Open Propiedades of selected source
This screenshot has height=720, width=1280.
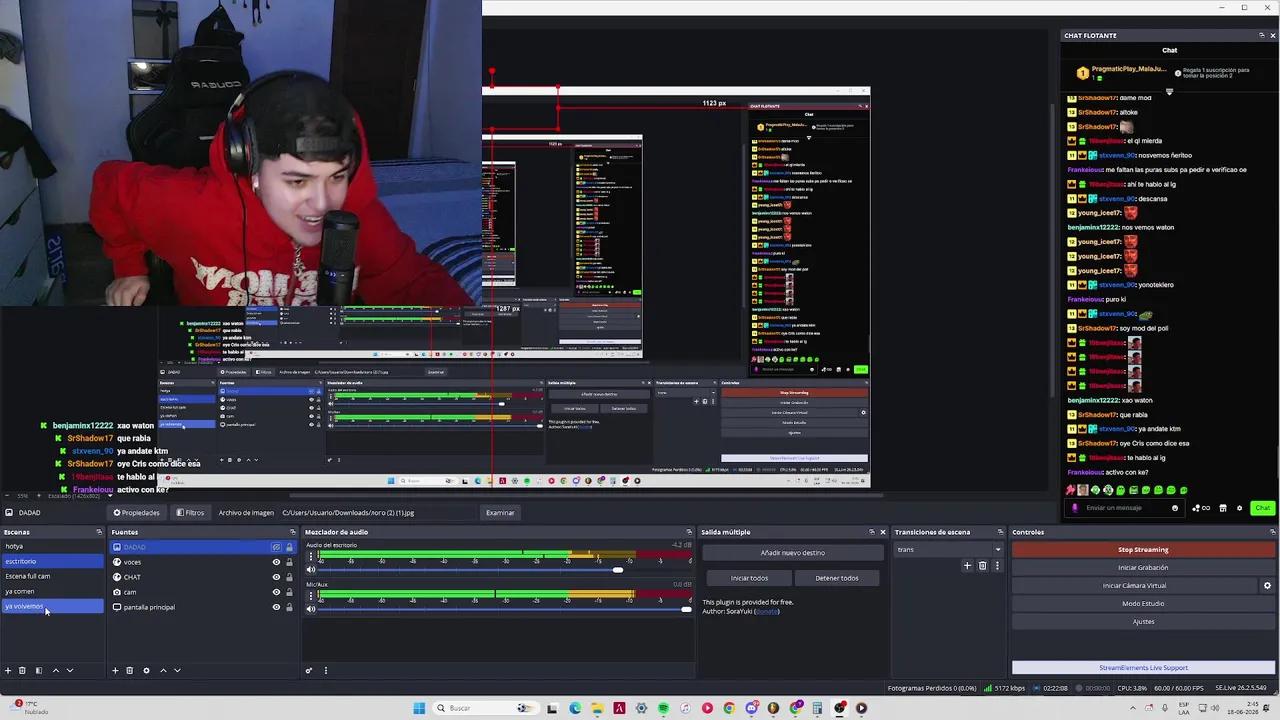click(x=137, y=513)
